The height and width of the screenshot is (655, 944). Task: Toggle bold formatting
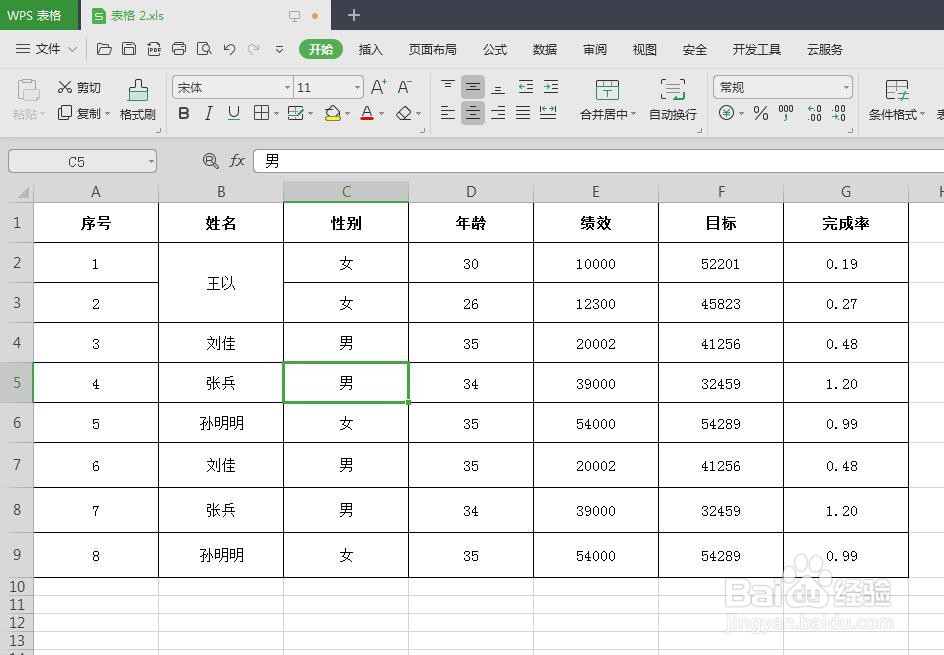(184, 113)
